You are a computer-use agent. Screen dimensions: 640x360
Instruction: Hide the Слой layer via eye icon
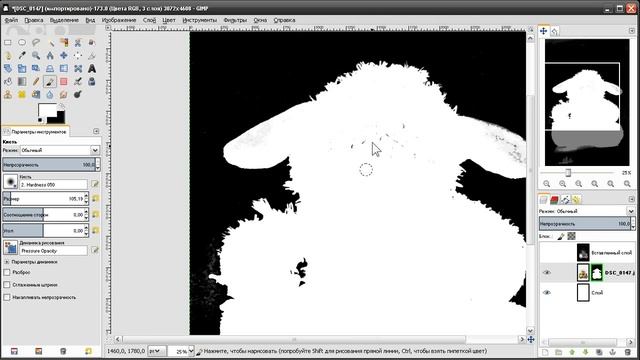click(x=547, y=292)
